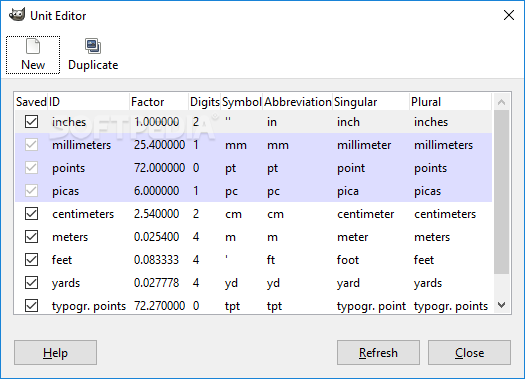The height and width of the screenshot is (379, 525).
Task: Click the New unit page icon
Action: [33, 47]
